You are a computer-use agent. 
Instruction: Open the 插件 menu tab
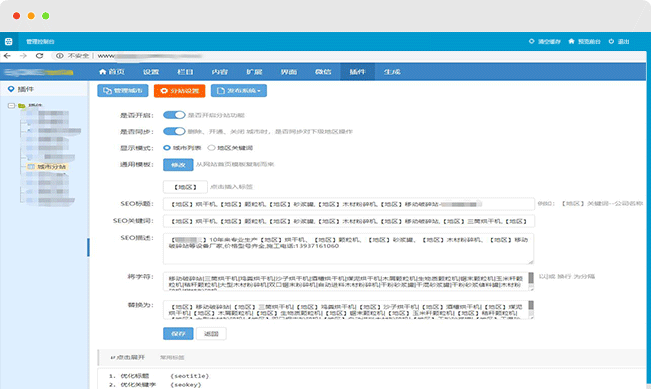tap(357, 72)
